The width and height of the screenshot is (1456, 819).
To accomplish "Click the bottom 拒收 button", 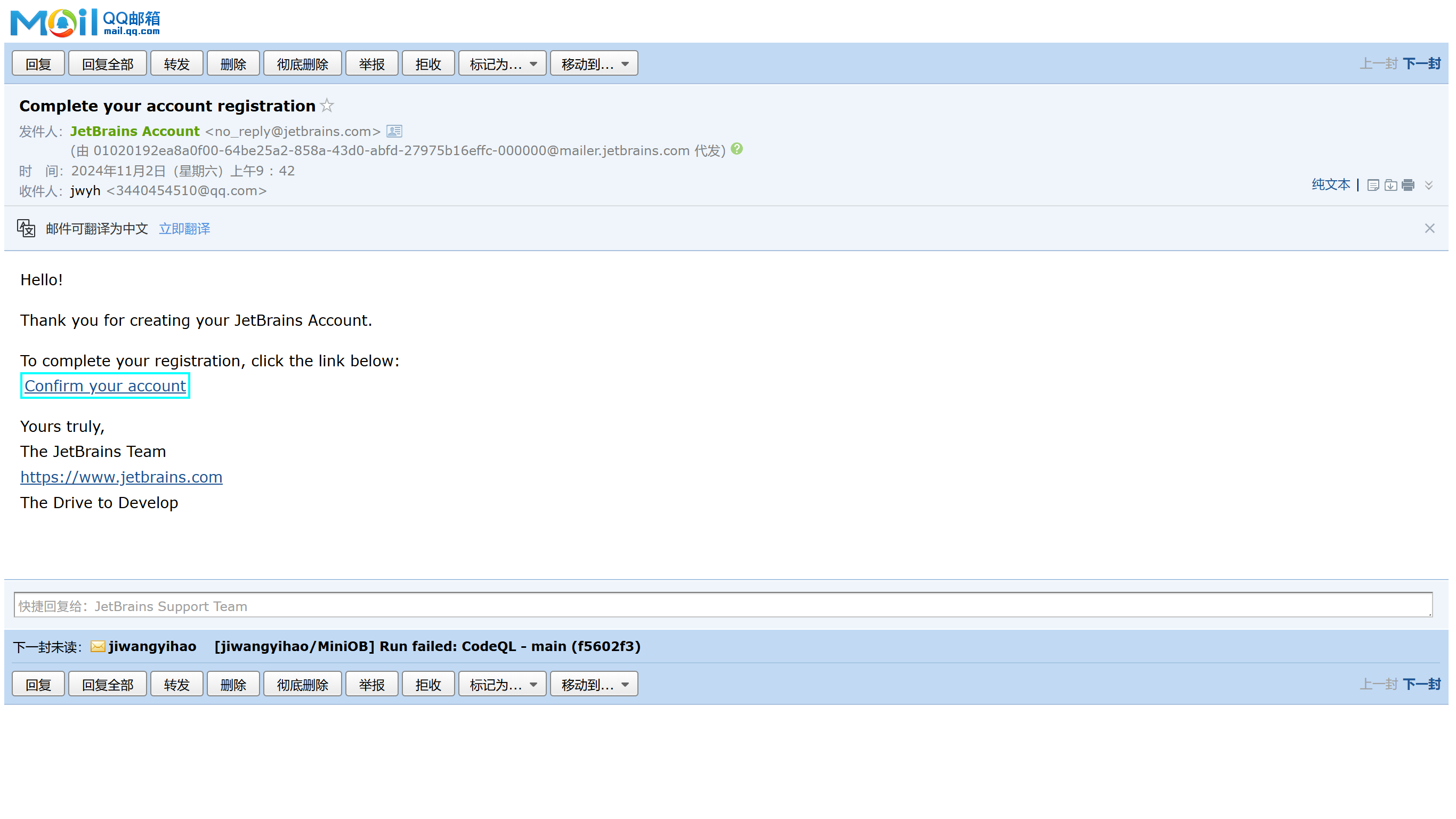I will (x=428, y=685).
